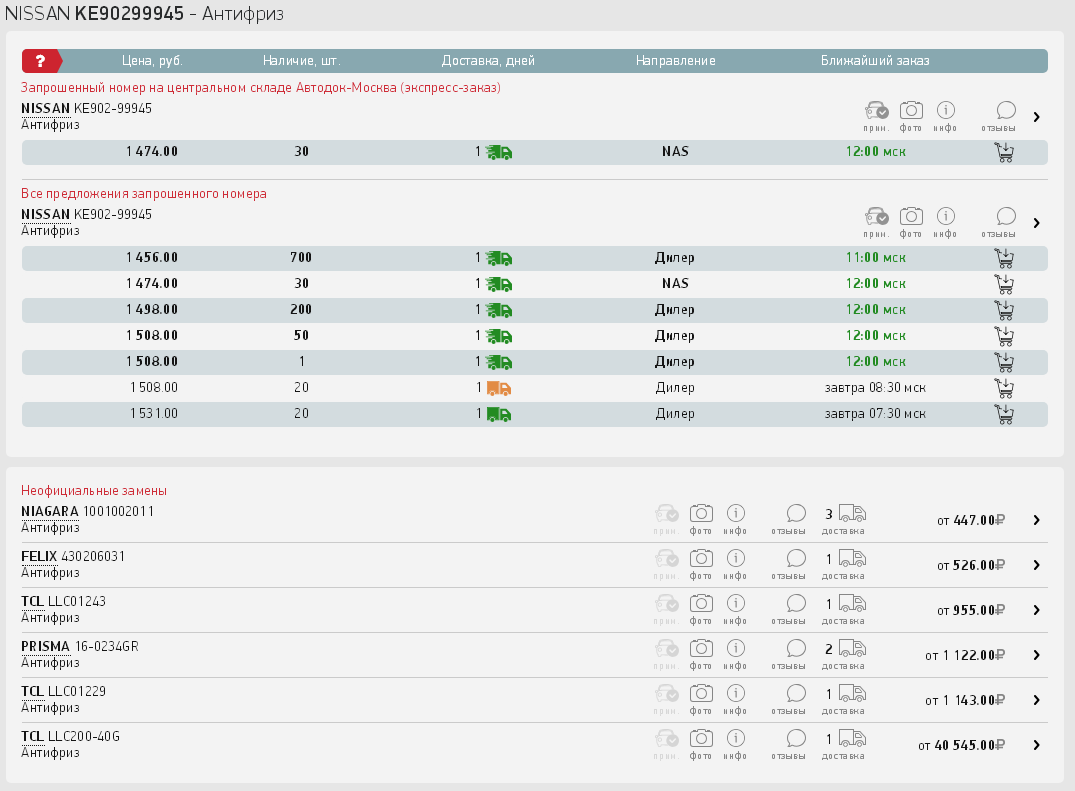Click the delivery truck icon for TCL LLC200-40G
Screen dimensions: 1075x791
pos(852,738)
